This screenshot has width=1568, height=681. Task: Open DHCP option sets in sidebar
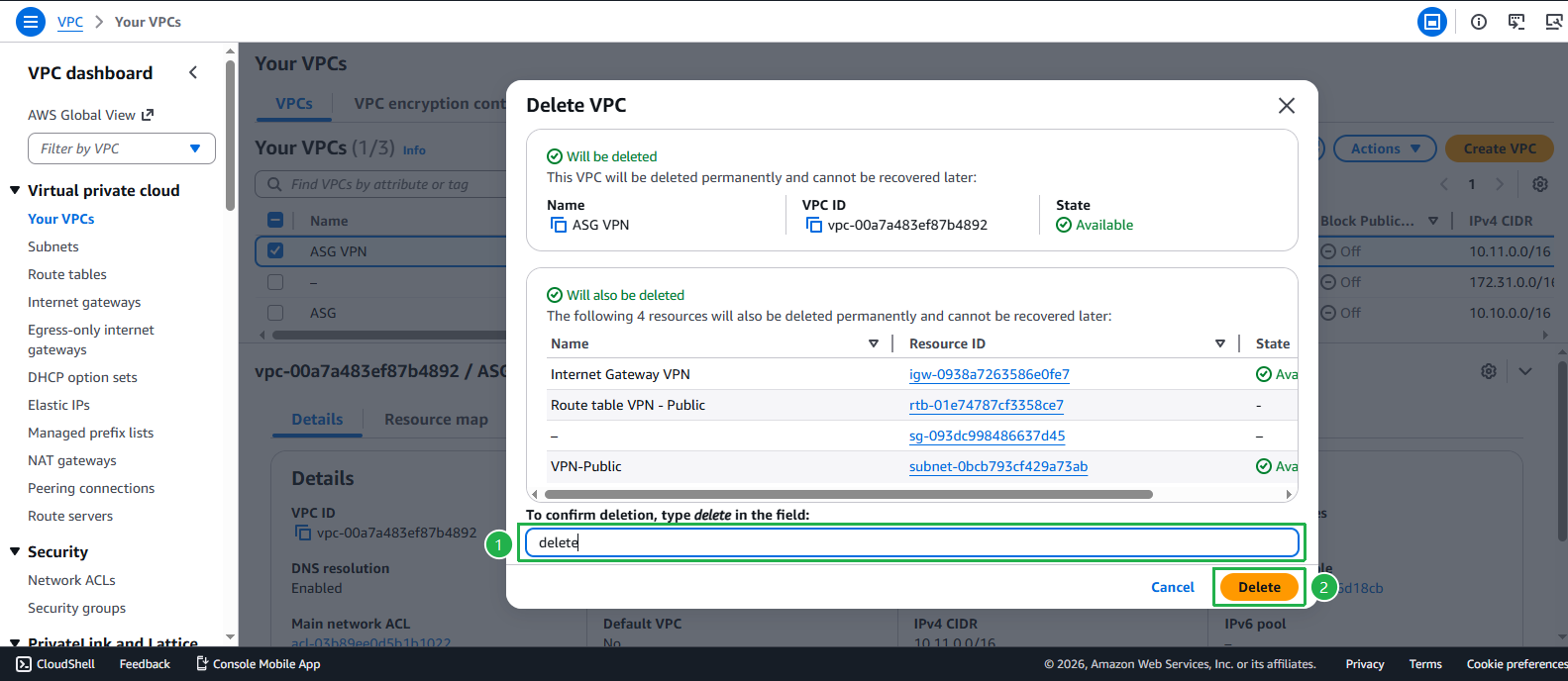coord(82,377)
